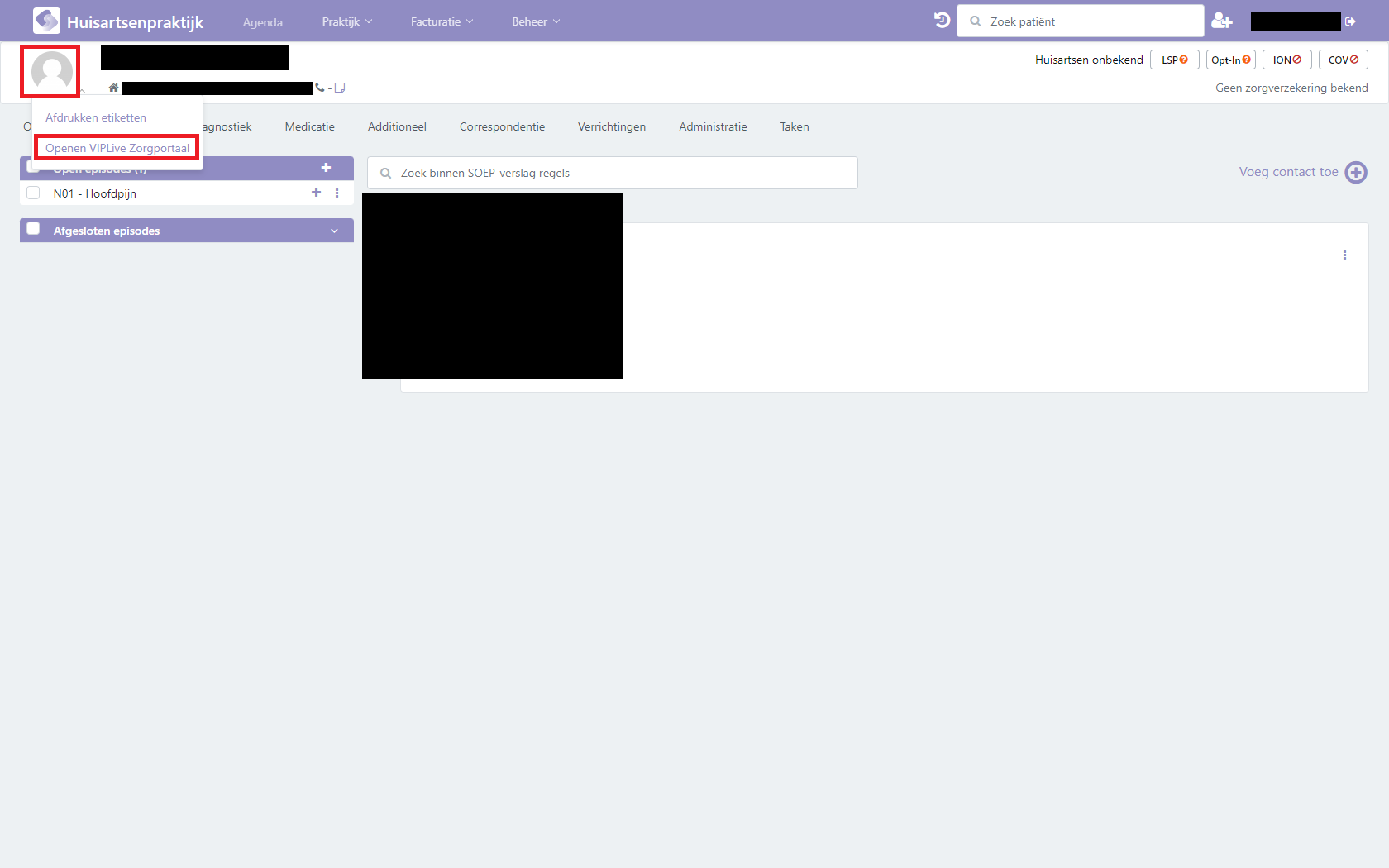Add contact to N01 Hoofdpijn episode
Image resolution: width=1389 pixels, height=868 pixels.
(x=316, y=193)
